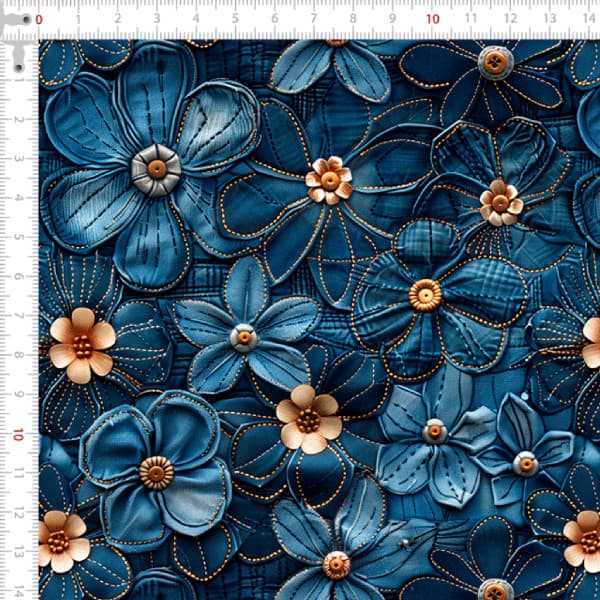This screenshot has width=600, height=600.
Task: Click the red 10 on the left ruler
Action: point(18,435)
